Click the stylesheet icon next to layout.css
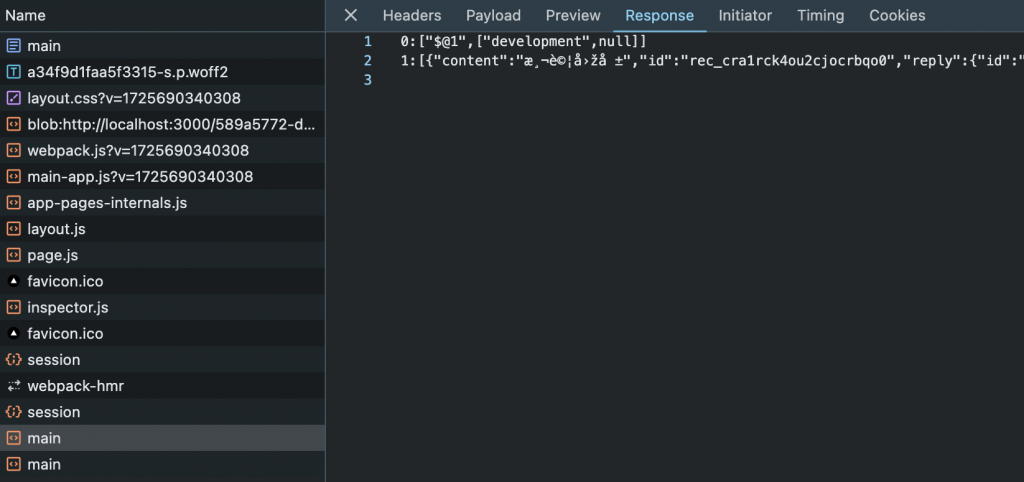This screenshot has width=1024, height=482. (x=13, y=99)
